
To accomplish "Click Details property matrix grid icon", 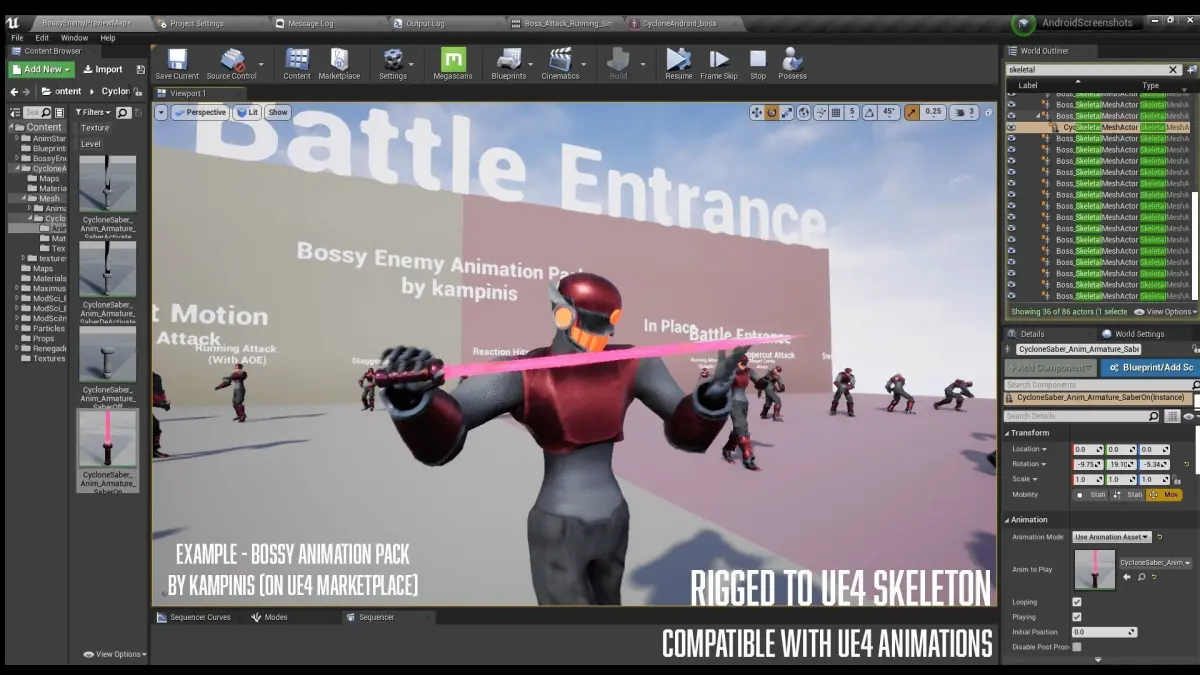I will 1172,416.
